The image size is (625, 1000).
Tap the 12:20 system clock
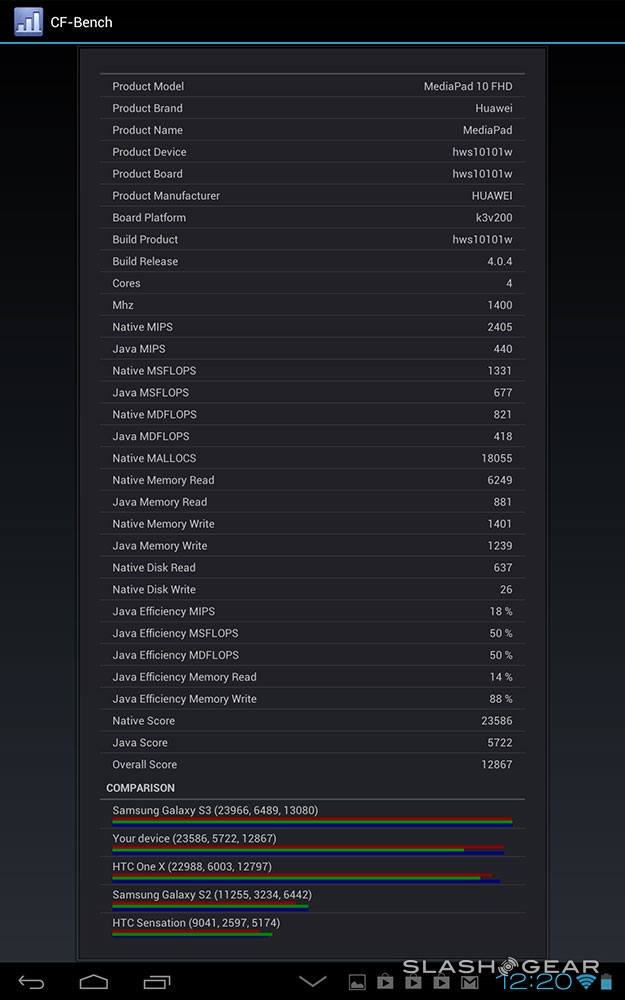coord(537,982)
